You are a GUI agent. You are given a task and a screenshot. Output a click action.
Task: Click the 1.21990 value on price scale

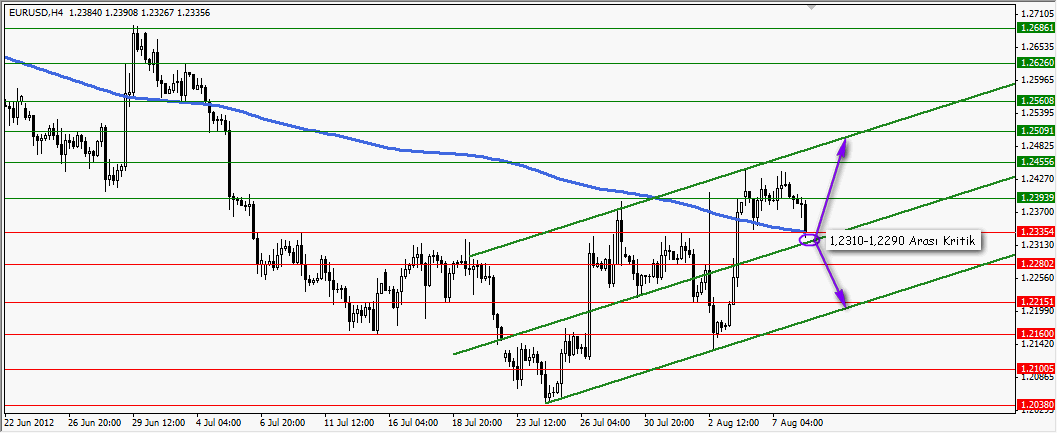tap(1037, 311)
